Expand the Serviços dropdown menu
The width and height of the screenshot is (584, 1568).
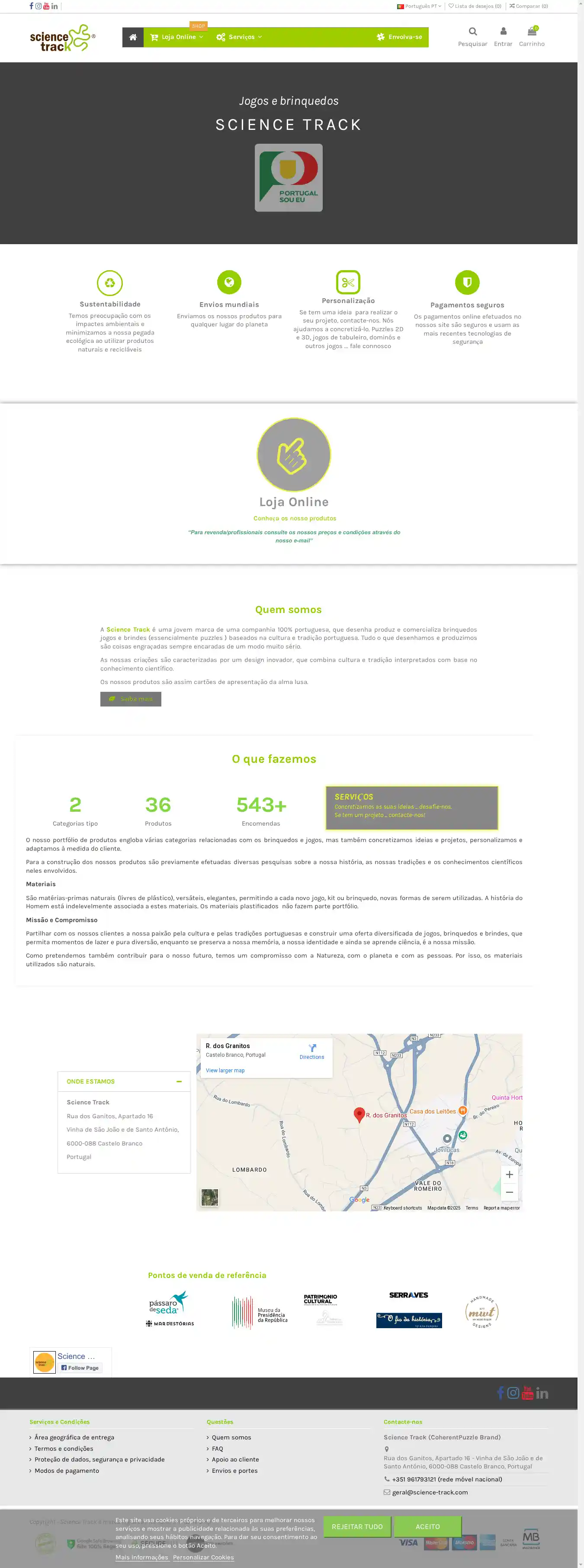coord(239,37)
